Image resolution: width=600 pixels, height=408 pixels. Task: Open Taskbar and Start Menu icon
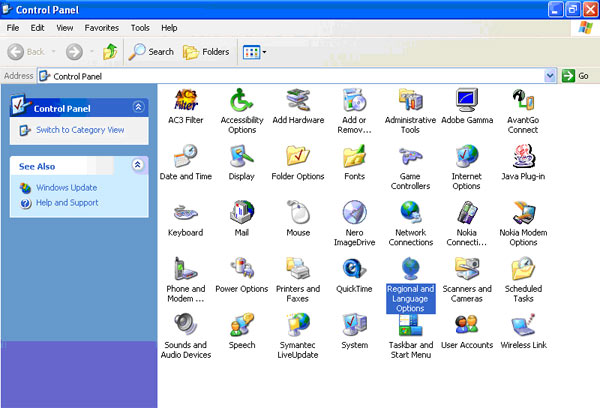(x=410, y=325)
